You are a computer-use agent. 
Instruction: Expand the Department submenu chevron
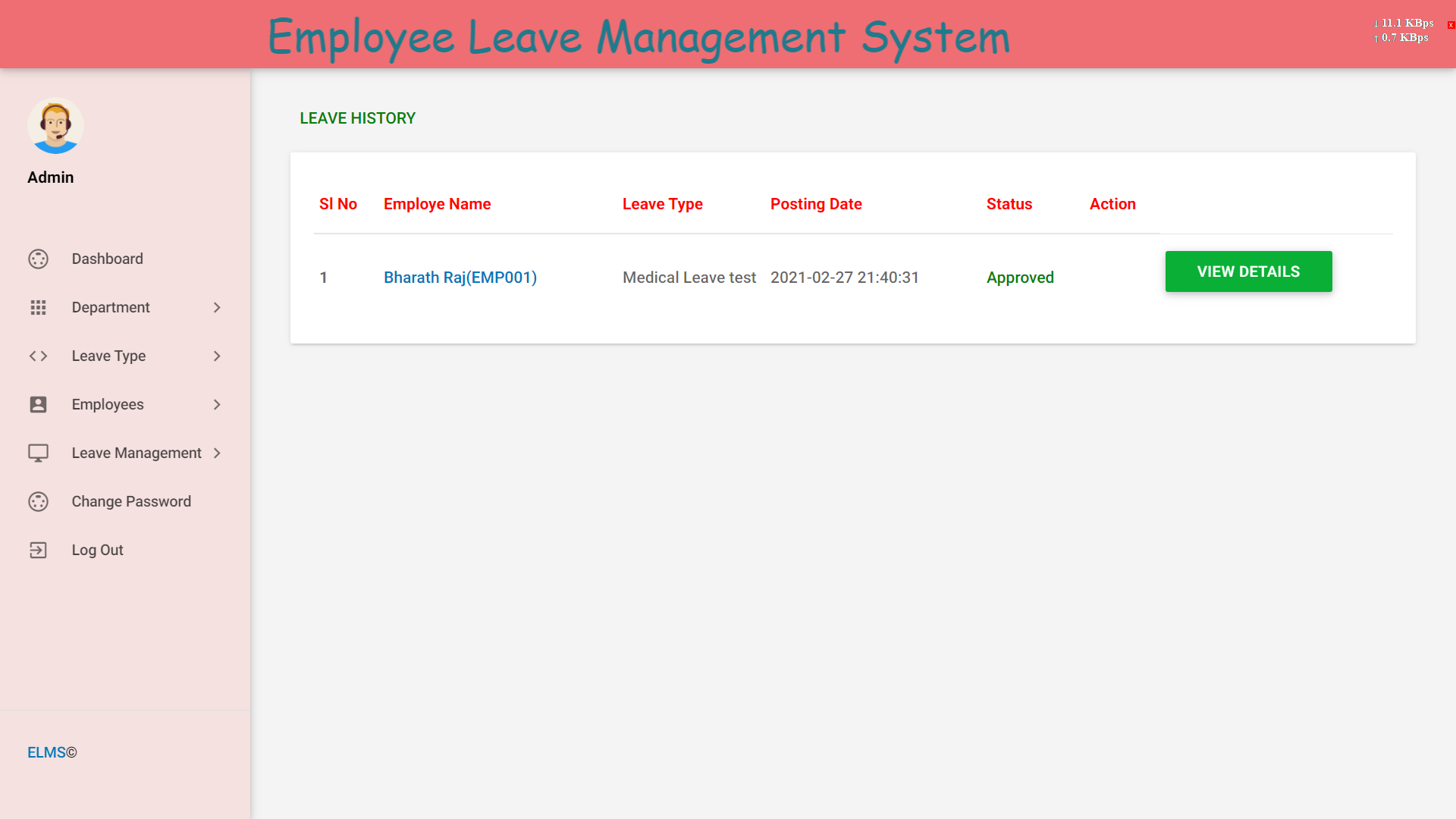[x=217, y=307]
